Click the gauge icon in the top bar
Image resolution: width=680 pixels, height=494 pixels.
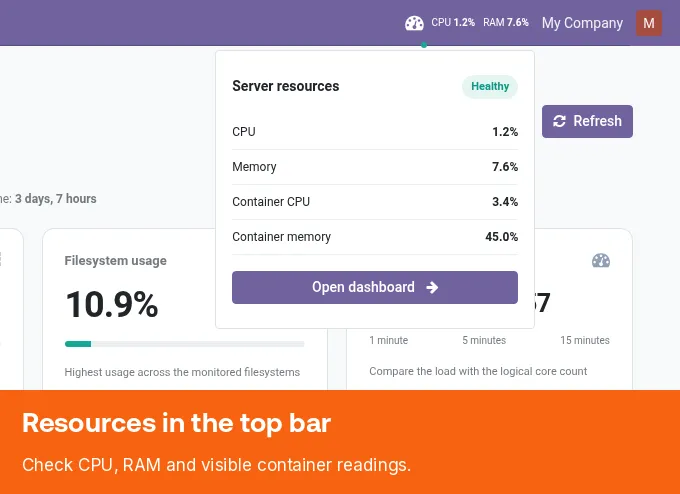coord(414,23)
